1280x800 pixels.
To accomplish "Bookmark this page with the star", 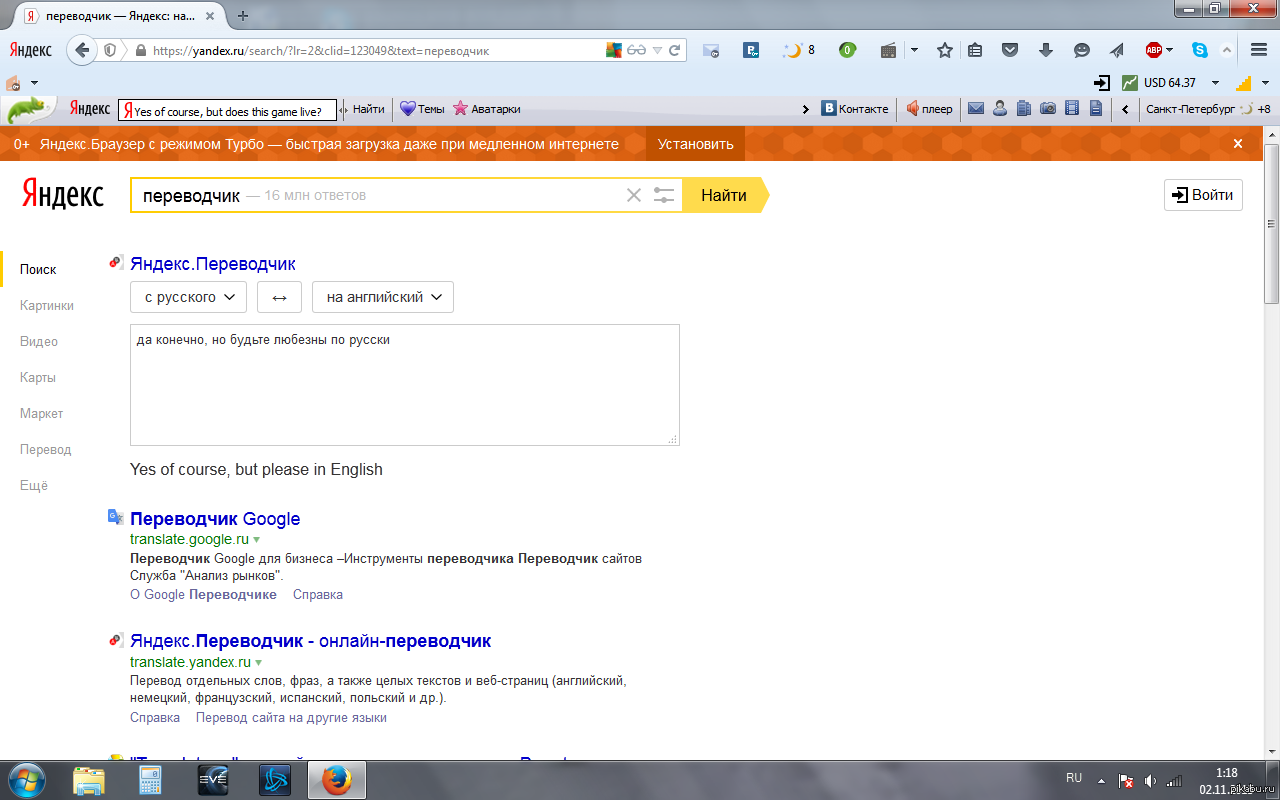I will [x=944, y=50].
